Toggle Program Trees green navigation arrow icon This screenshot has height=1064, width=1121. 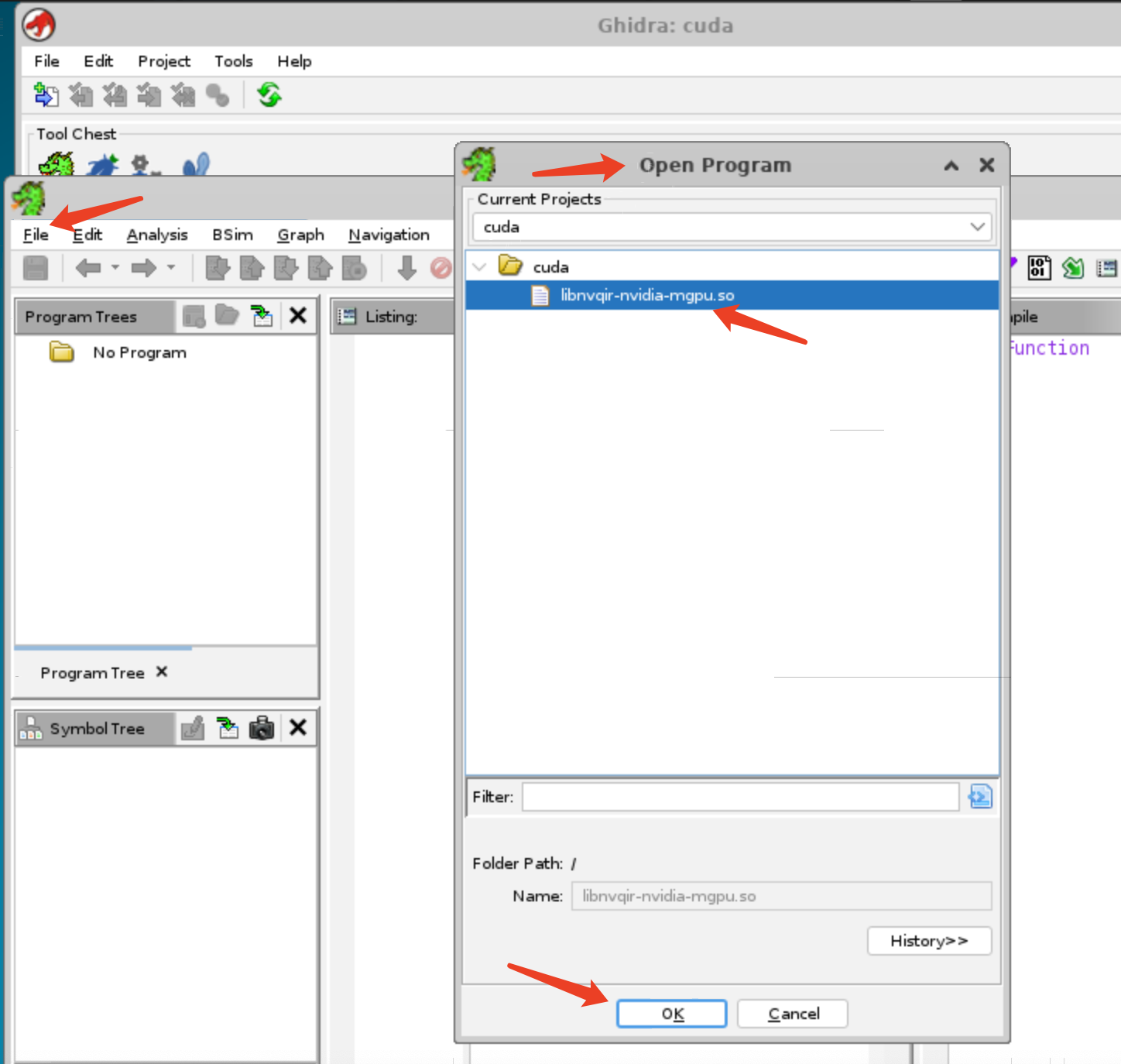pos(262,315)
